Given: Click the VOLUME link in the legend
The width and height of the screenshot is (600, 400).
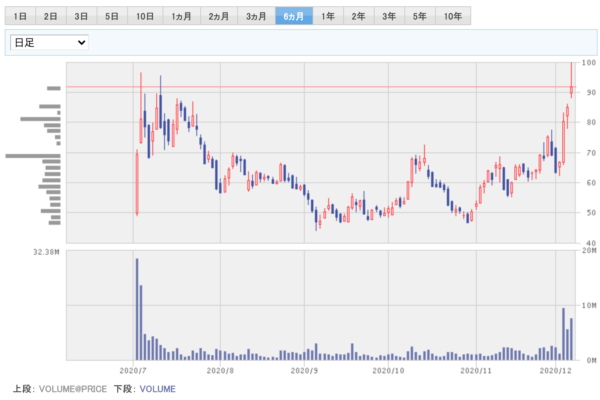Looking at the screenshot, I should coord(158,389).
